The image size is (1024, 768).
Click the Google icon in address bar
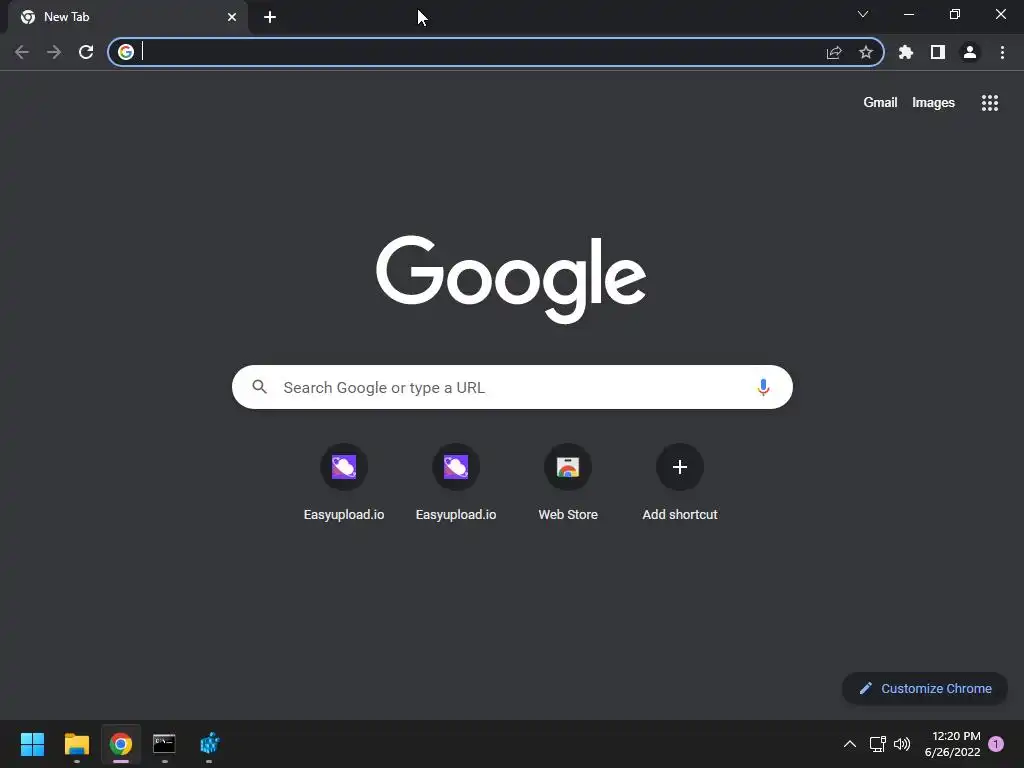(126, 52)
